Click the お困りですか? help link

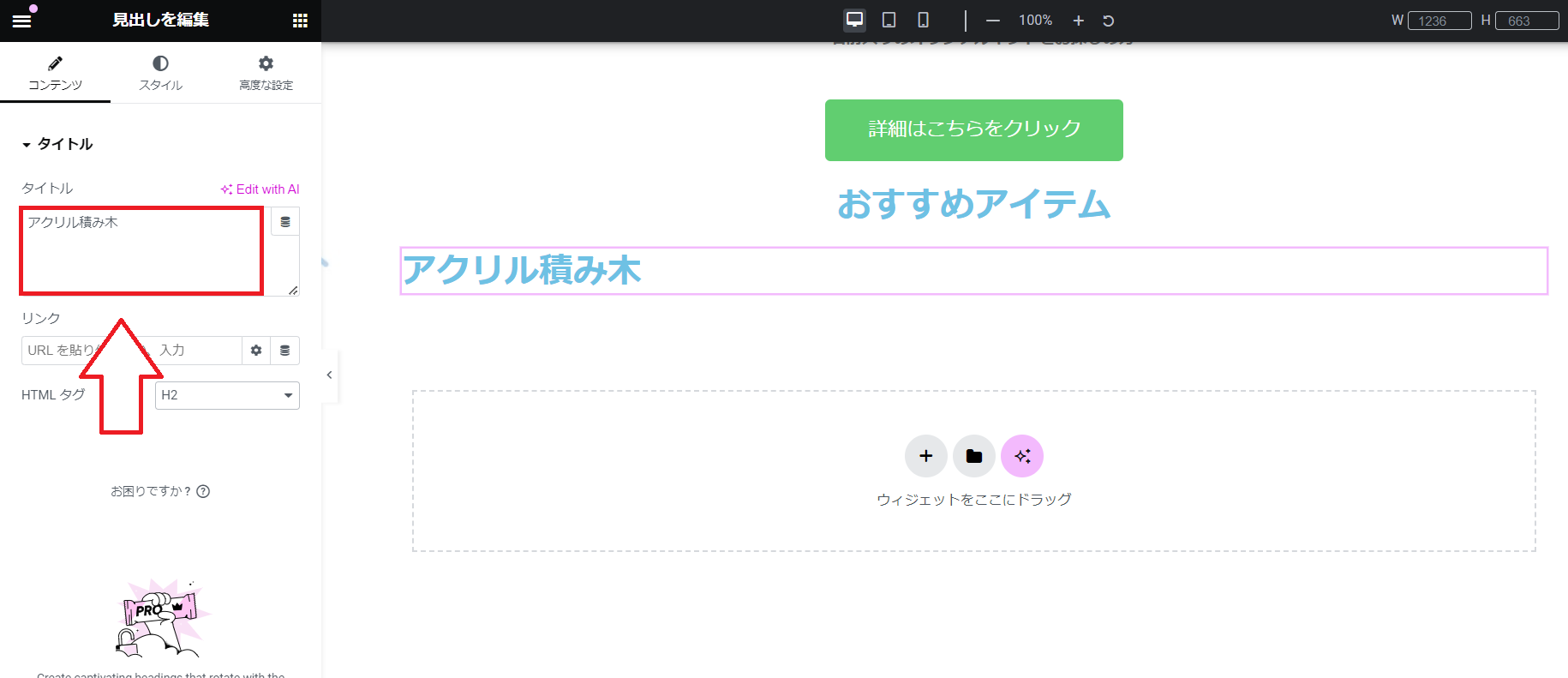click(160, 491)
